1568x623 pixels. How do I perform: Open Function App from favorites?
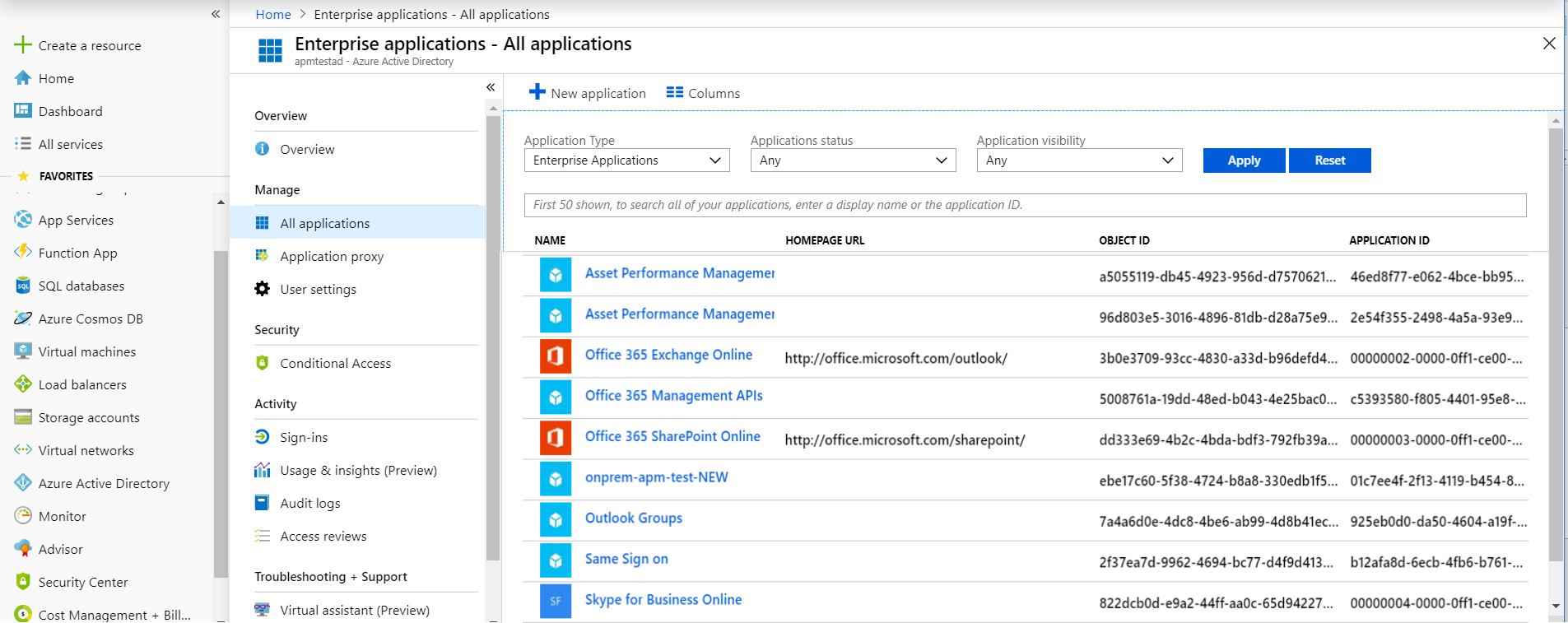pos(77,253)
